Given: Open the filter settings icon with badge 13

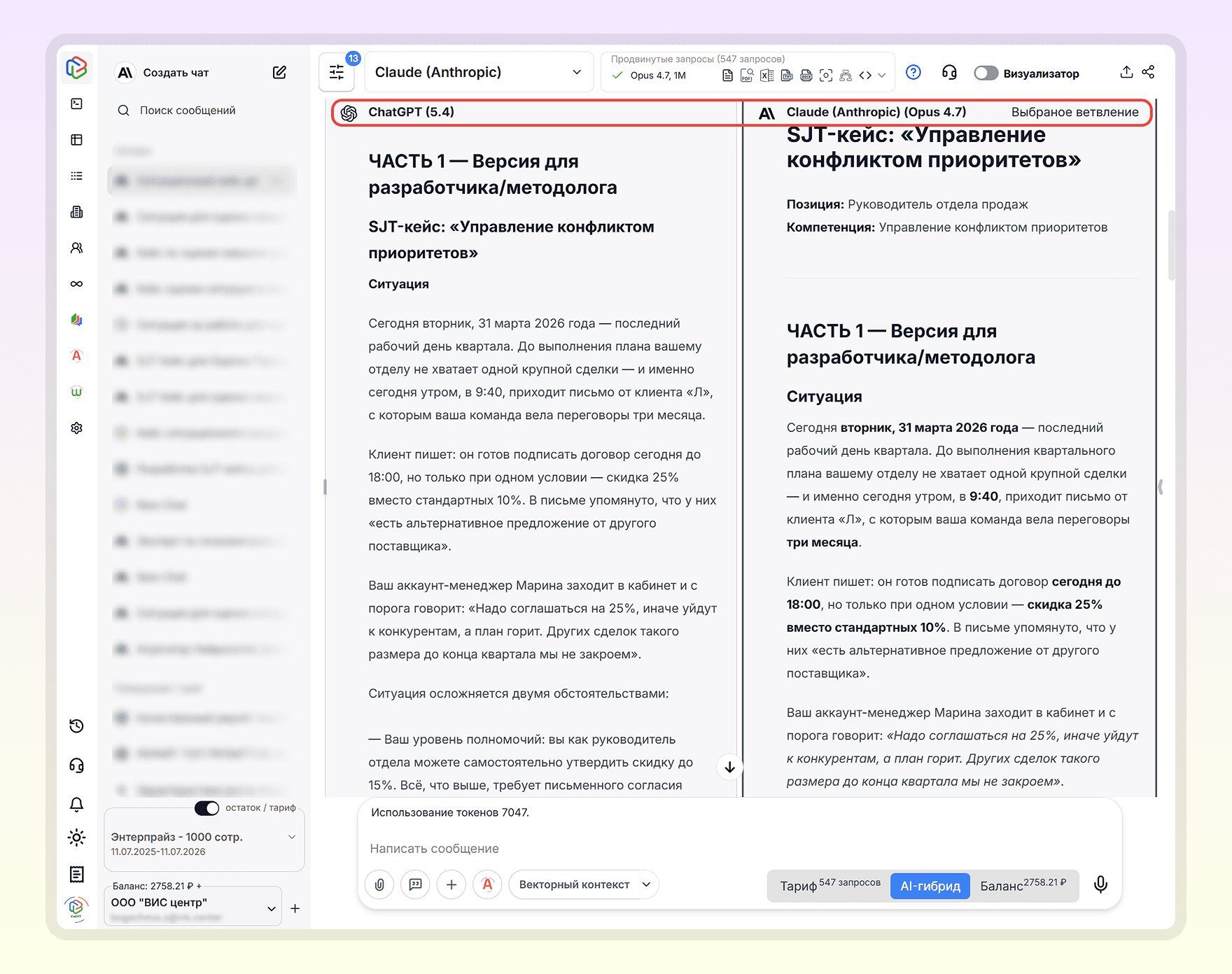Looking at the screenshot, I should [337, 72].
